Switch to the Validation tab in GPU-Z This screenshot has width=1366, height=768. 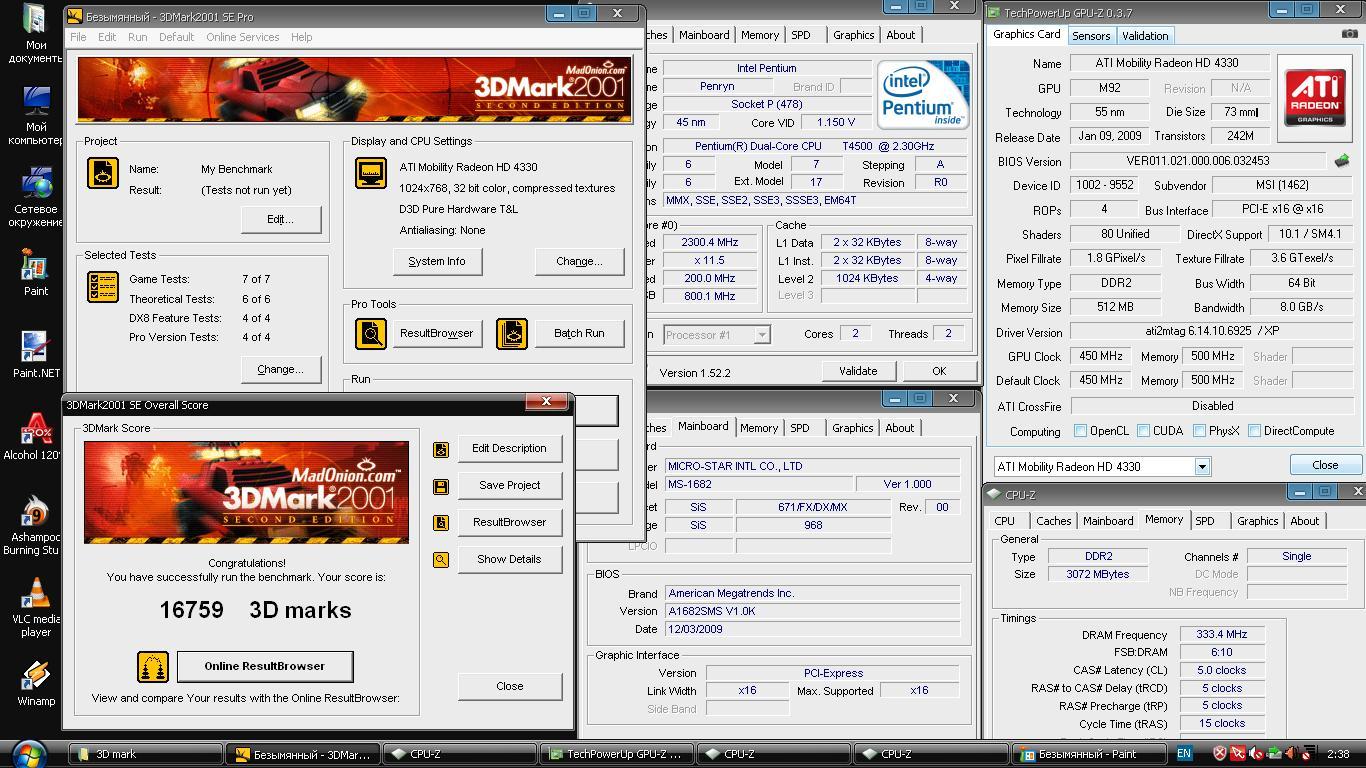(x=1145, y=36)
